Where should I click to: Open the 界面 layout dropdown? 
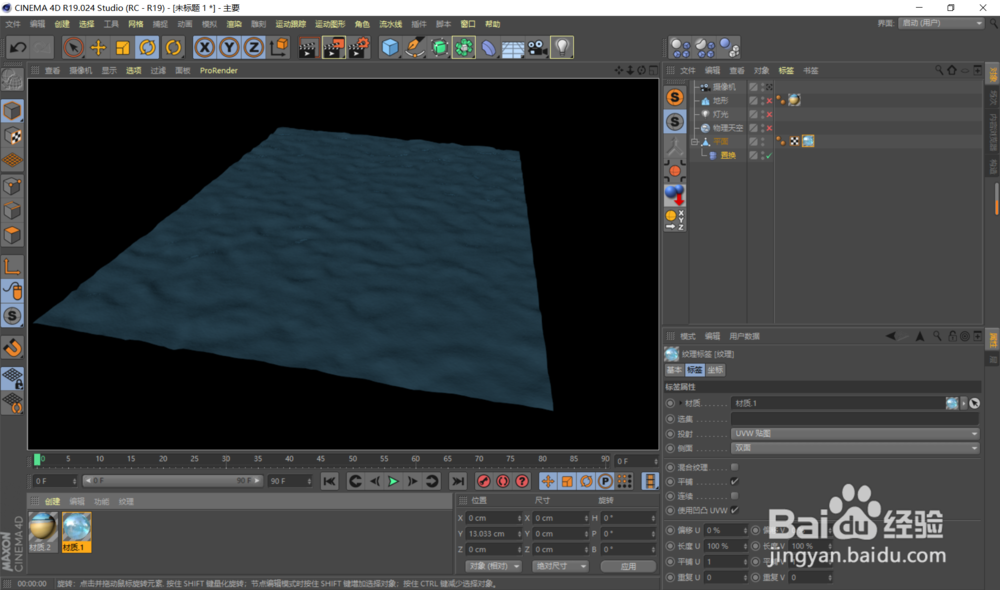coord(941,23)
